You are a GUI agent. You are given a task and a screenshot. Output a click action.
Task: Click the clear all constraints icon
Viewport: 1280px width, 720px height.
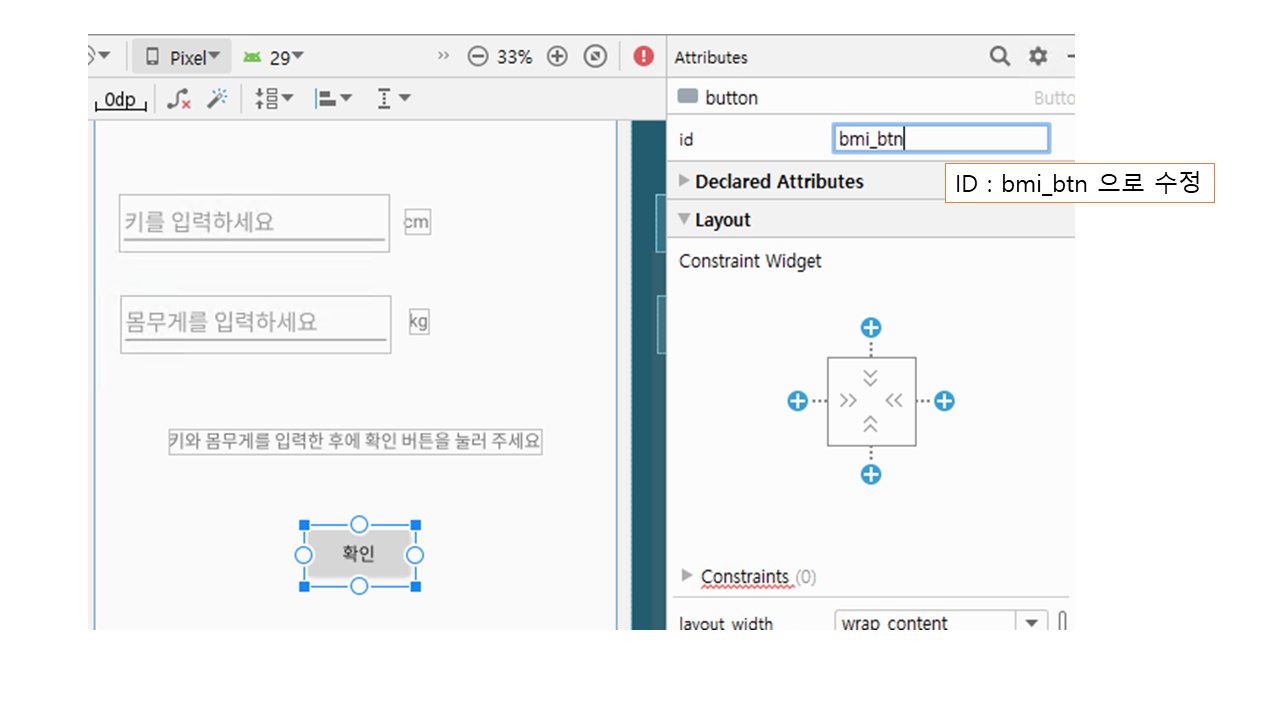[x=179, y=98]
